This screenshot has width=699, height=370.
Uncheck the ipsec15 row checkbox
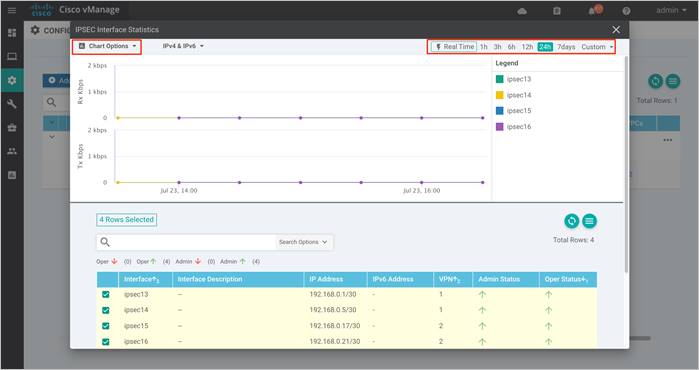[x=106, y=326]
